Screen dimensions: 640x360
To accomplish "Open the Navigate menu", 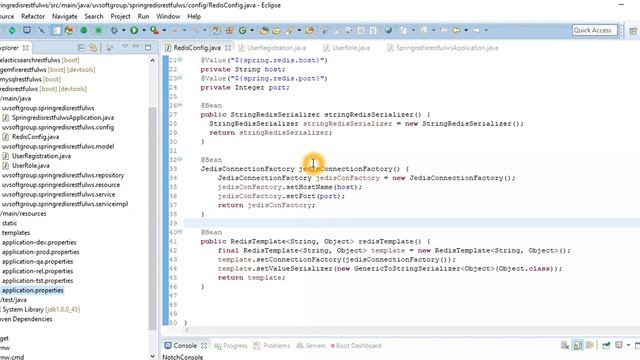I will [x=64, y=16].
